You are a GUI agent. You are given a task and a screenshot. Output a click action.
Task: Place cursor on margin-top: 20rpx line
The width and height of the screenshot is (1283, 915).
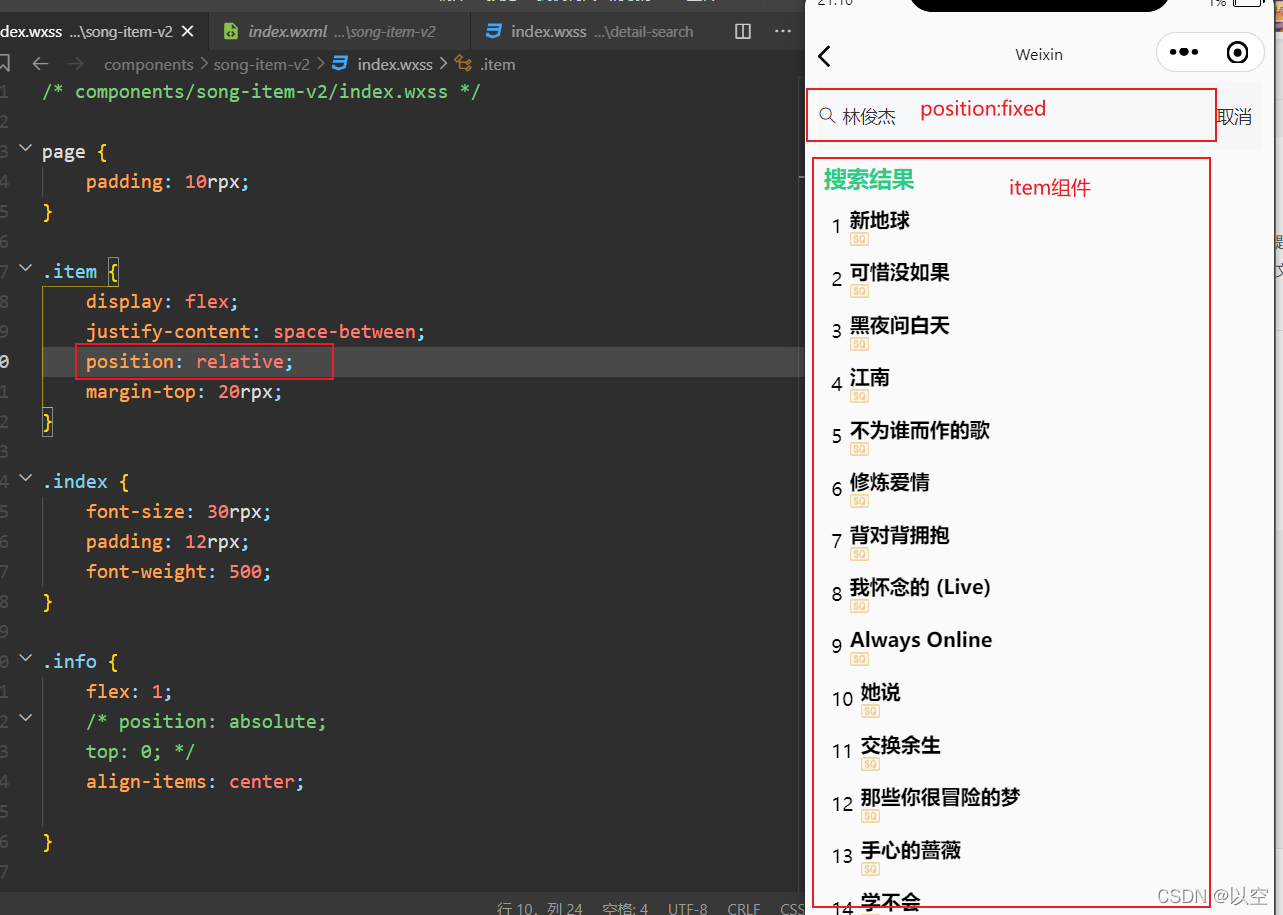[185, 391]
